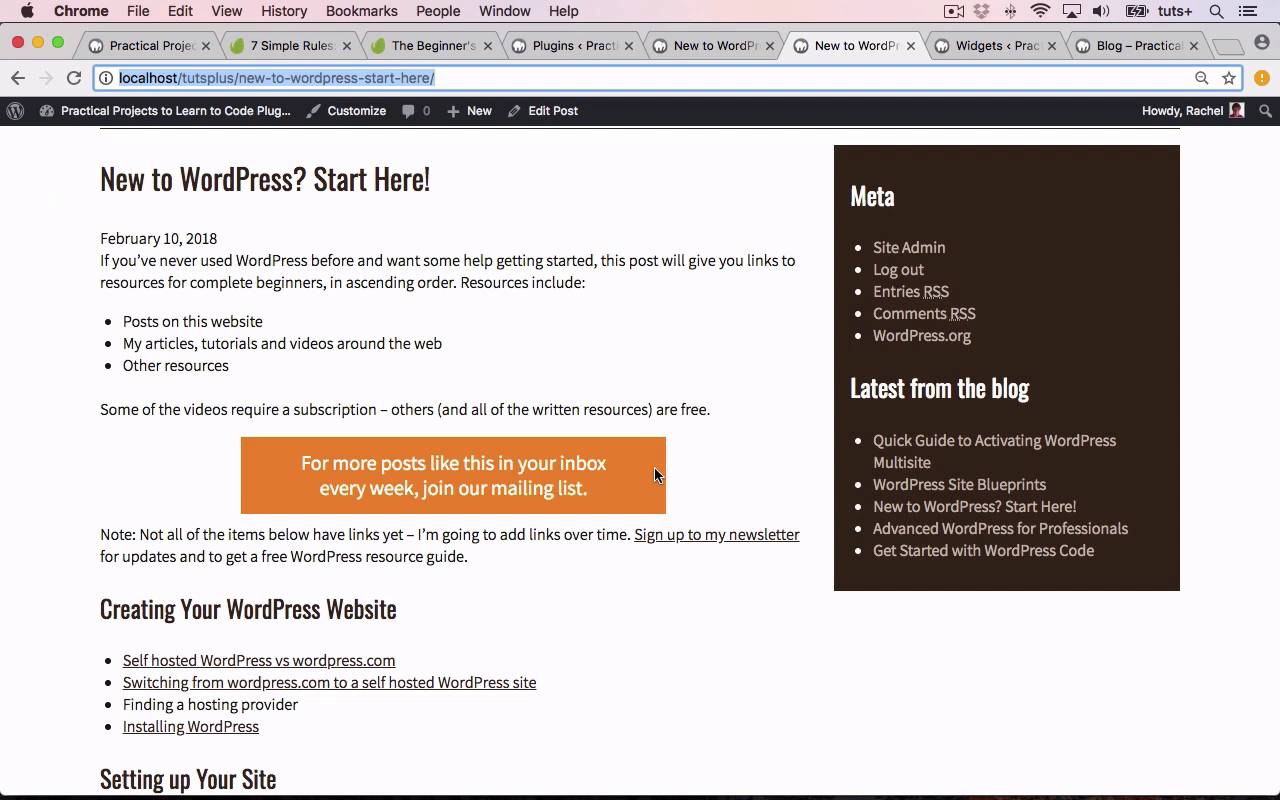Click the Bluetooth menu bar icon

pos(1010,11)
